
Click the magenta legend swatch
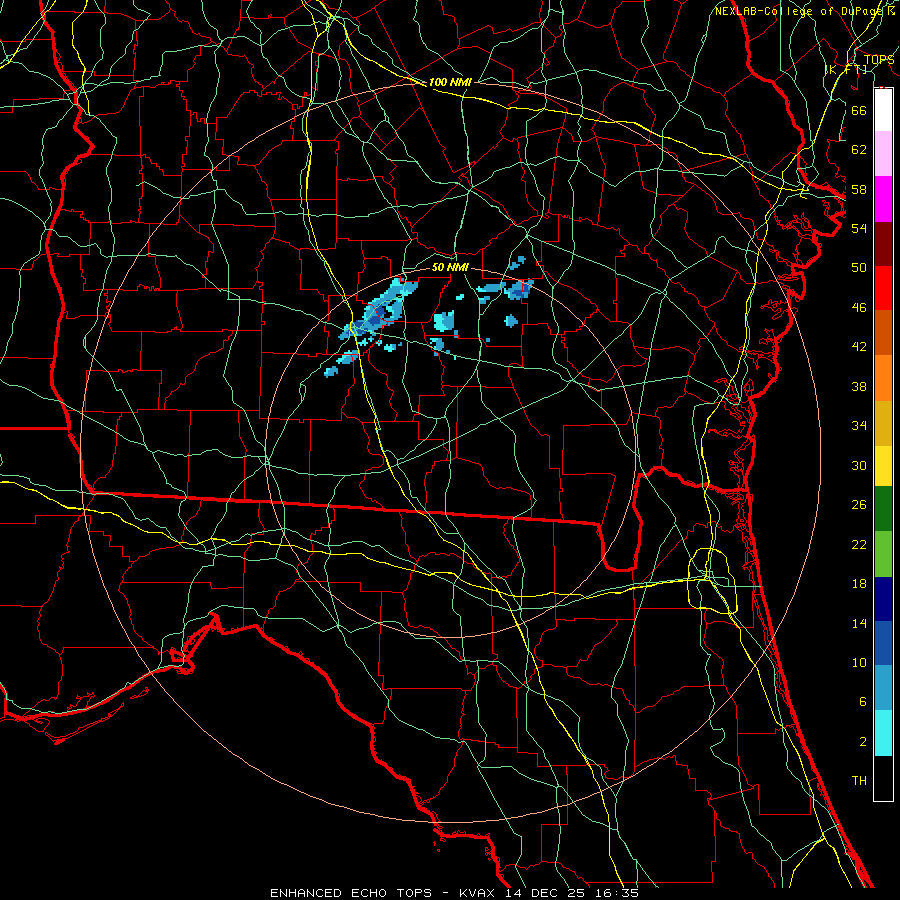[883, 199]
